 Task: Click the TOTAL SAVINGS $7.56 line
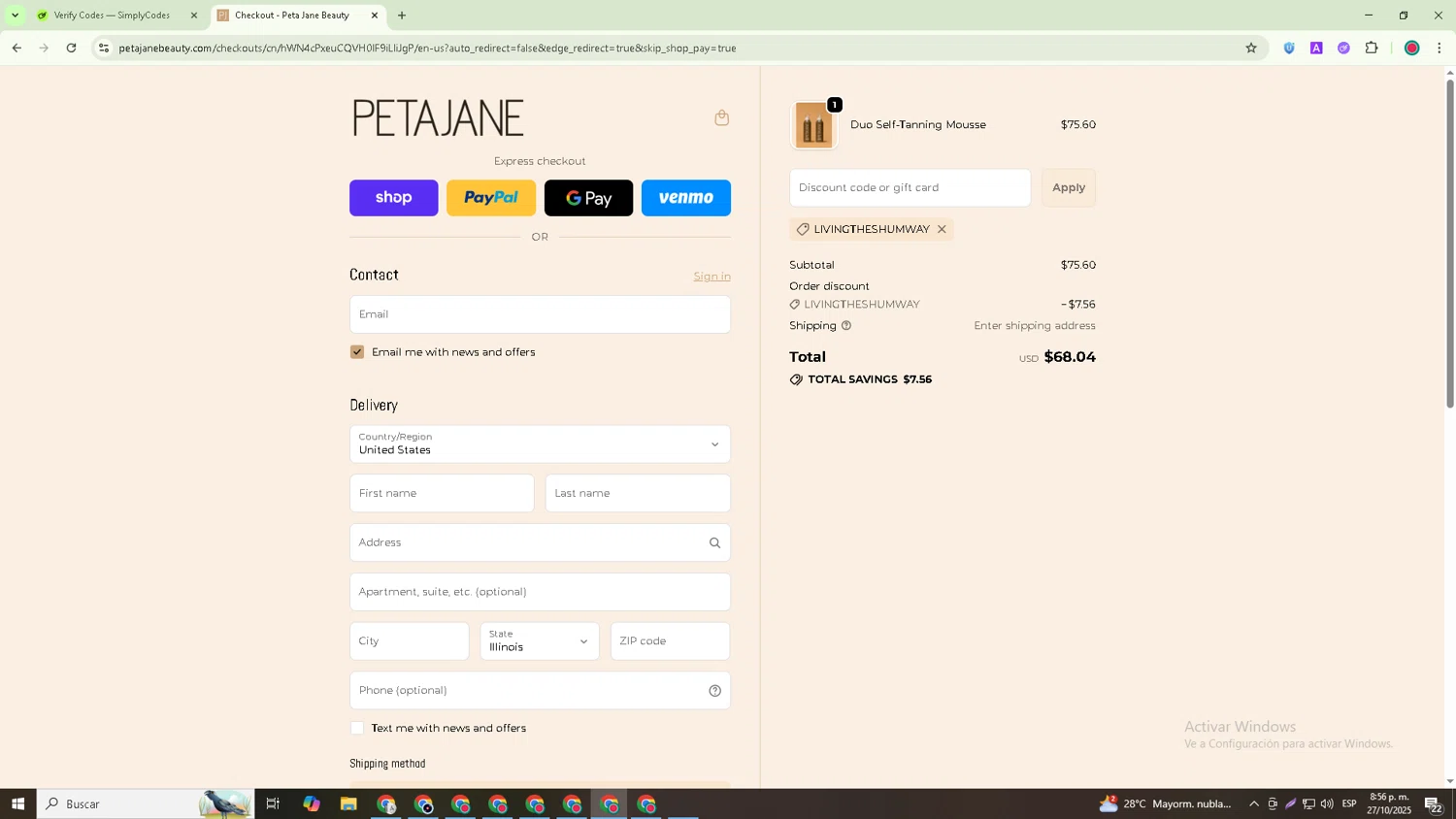[x=861, y=379]
